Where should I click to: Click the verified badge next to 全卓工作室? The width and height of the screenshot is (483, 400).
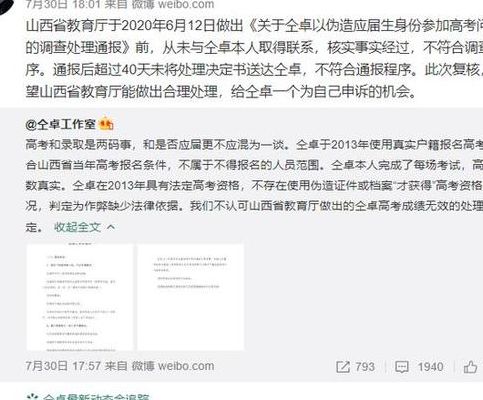pos(107,124)
